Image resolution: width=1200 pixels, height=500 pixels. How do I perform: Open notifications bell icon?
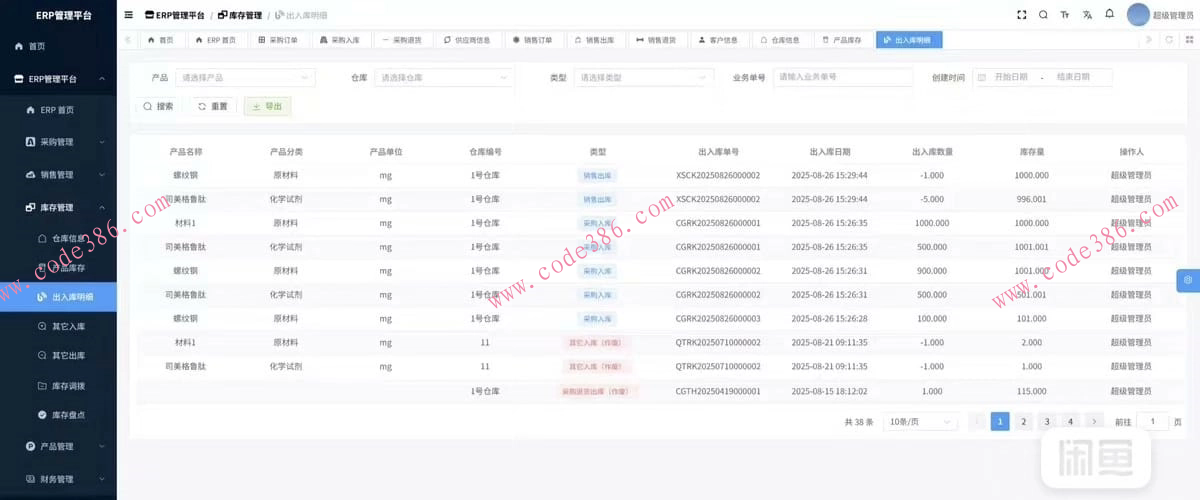pos(1109,14)
